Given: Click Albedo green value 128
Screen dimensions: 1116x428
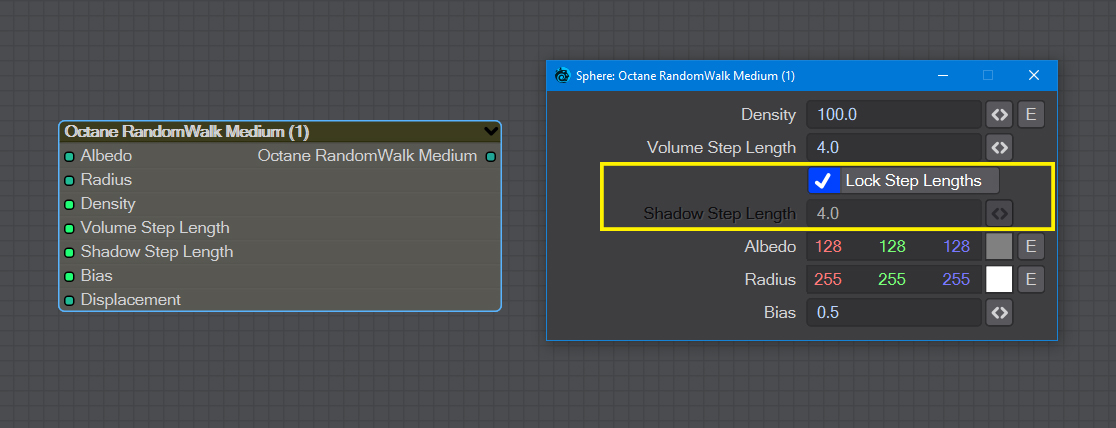Looking at the screenshot, I should point(893,247).
